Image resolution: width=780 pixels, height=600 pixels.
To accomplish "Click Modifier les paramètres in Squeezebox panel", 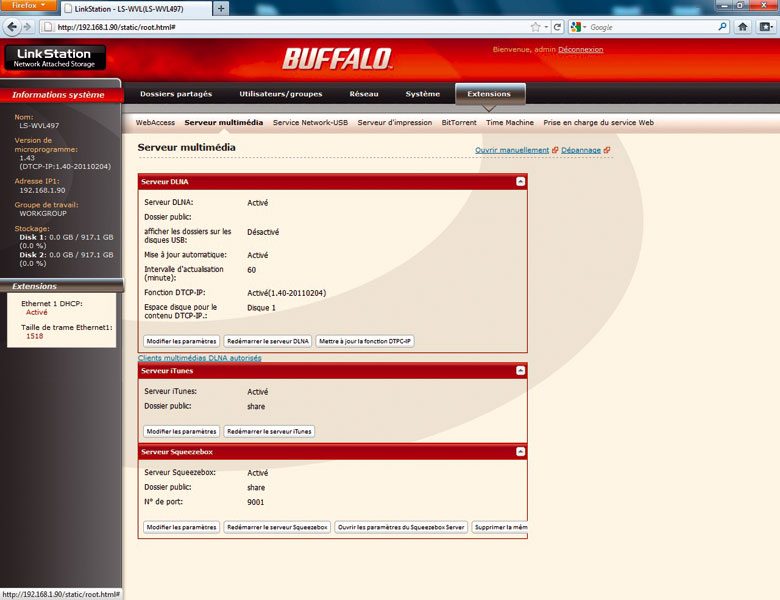I will coord(181,527).
